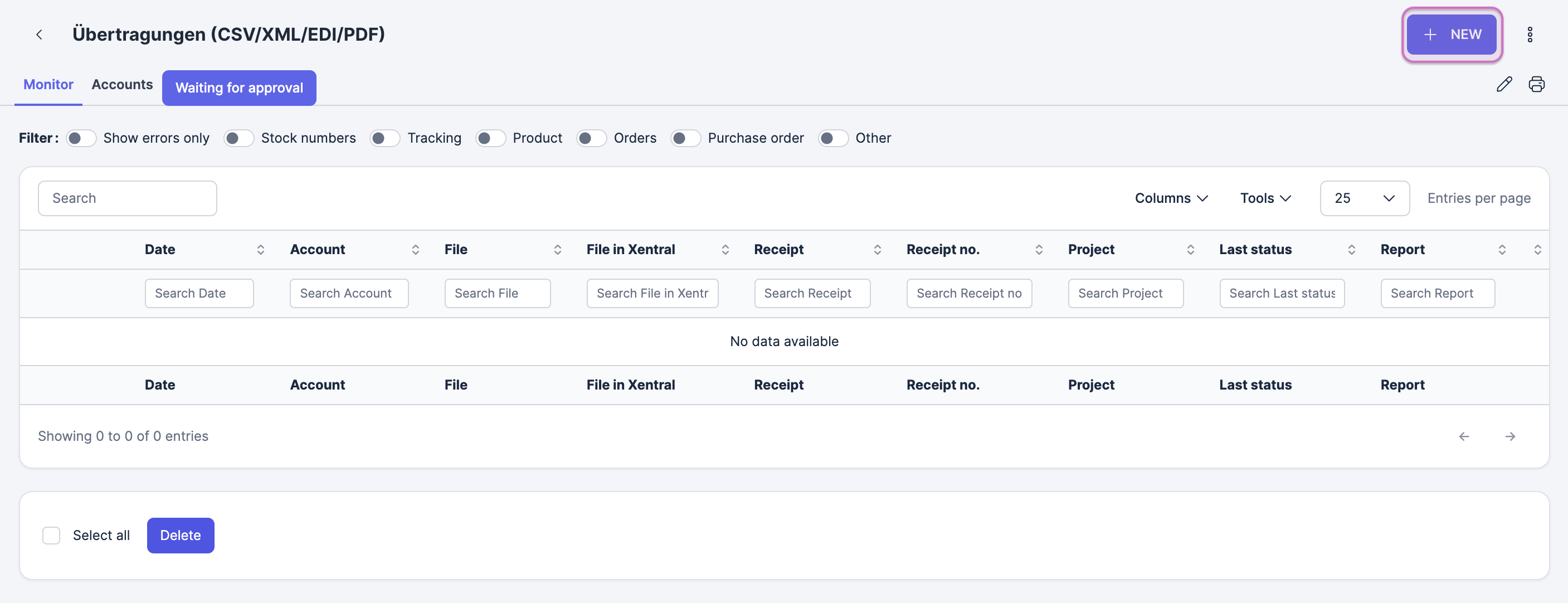This screenshot has width=1568, height=603.
Task: Sort by Account column arrows
Action: pos(415,250)
